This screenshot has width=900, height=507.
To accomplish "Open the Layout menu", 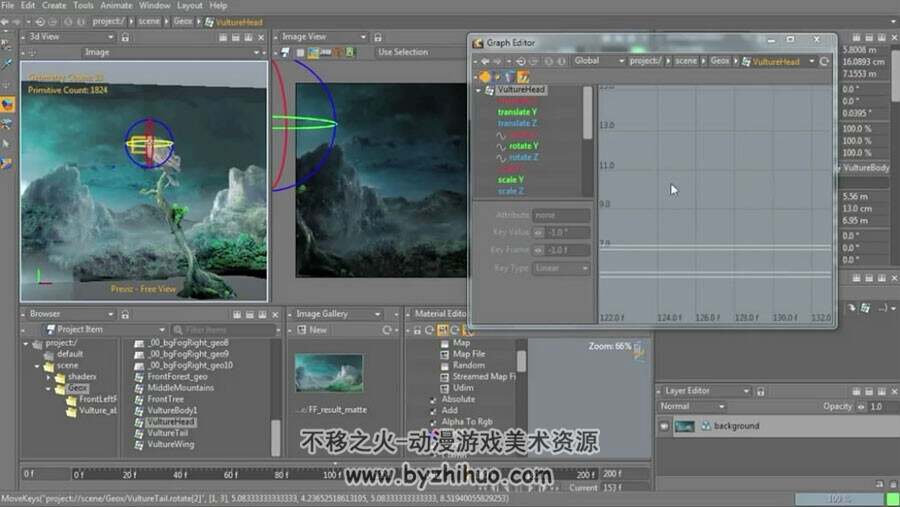I will pos(189,5).
